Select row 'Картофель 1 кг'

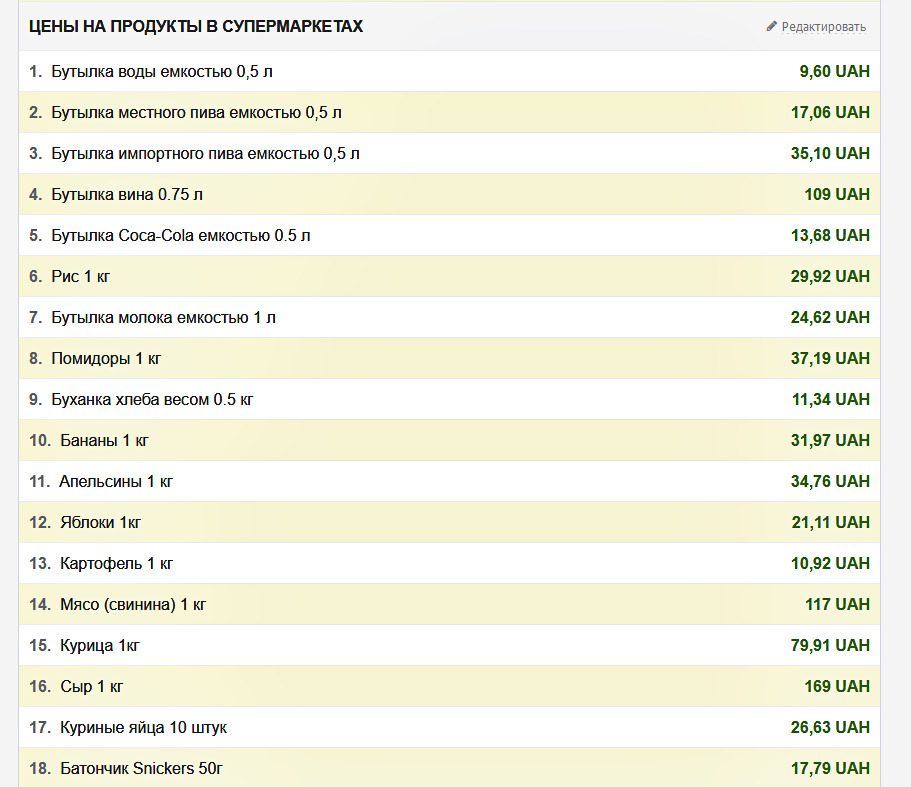449,563
